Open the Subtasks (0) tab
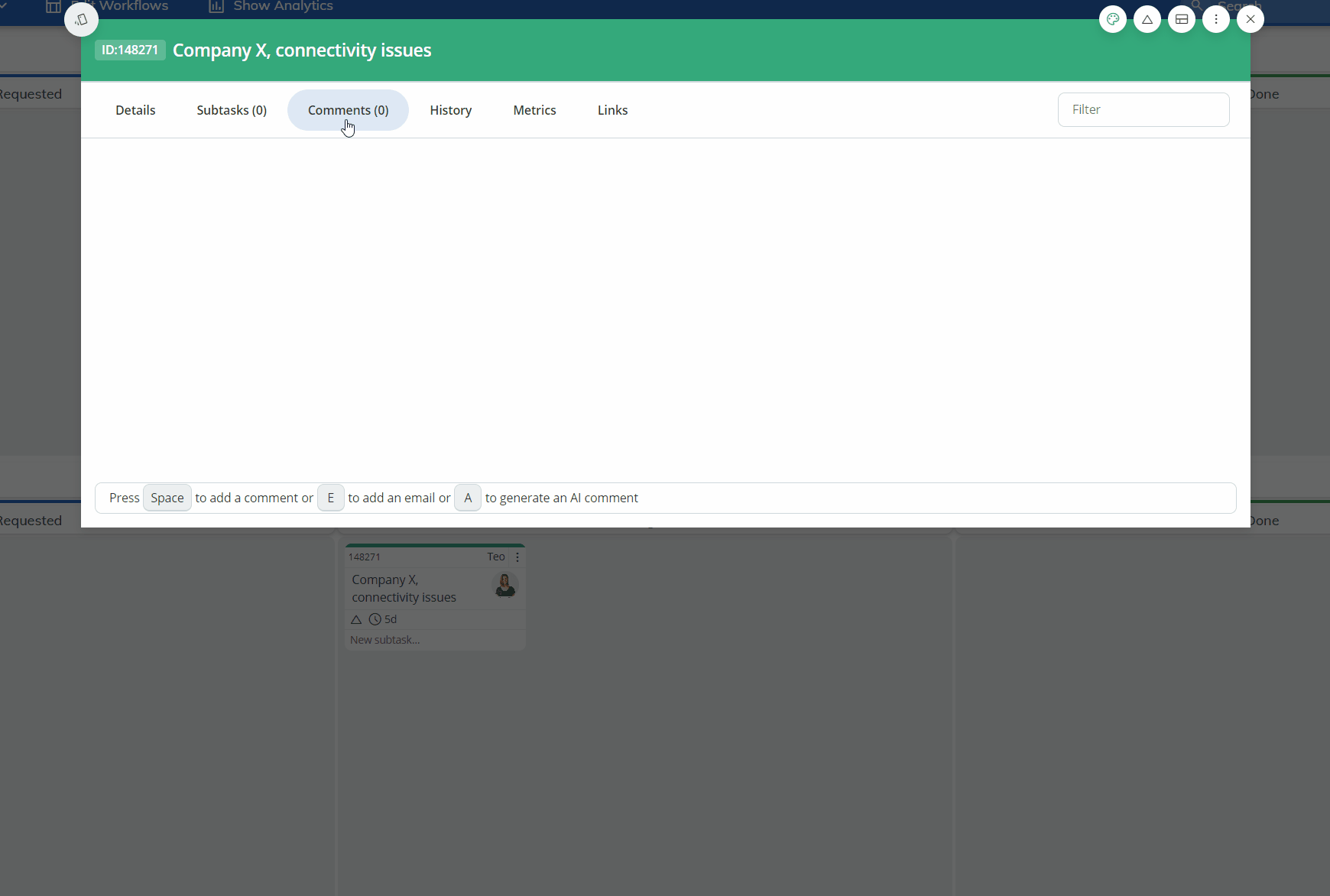 pyautogui.click(x=232, y=110)
